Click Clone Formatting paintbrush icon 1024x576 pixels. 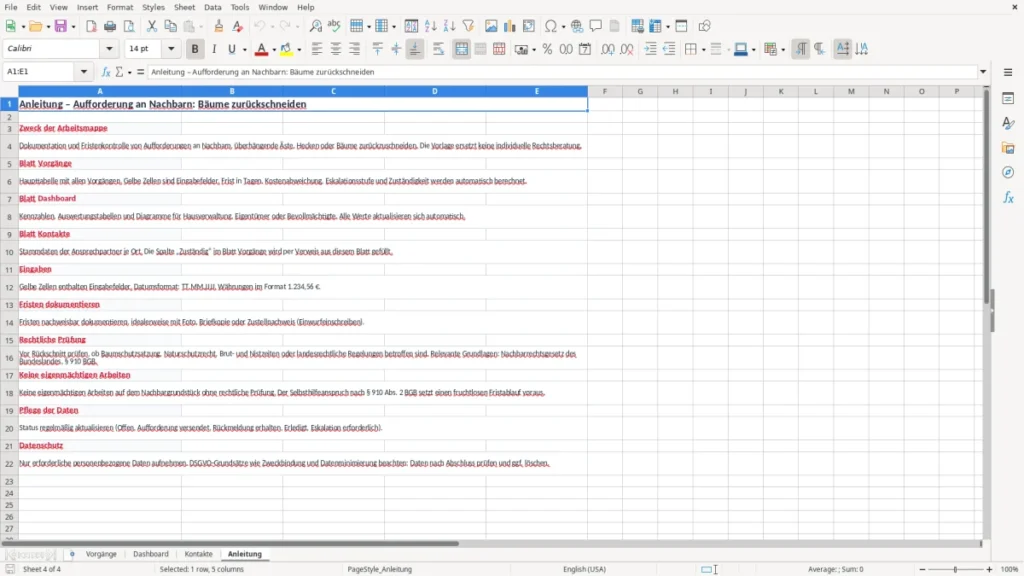coord(219,26)
